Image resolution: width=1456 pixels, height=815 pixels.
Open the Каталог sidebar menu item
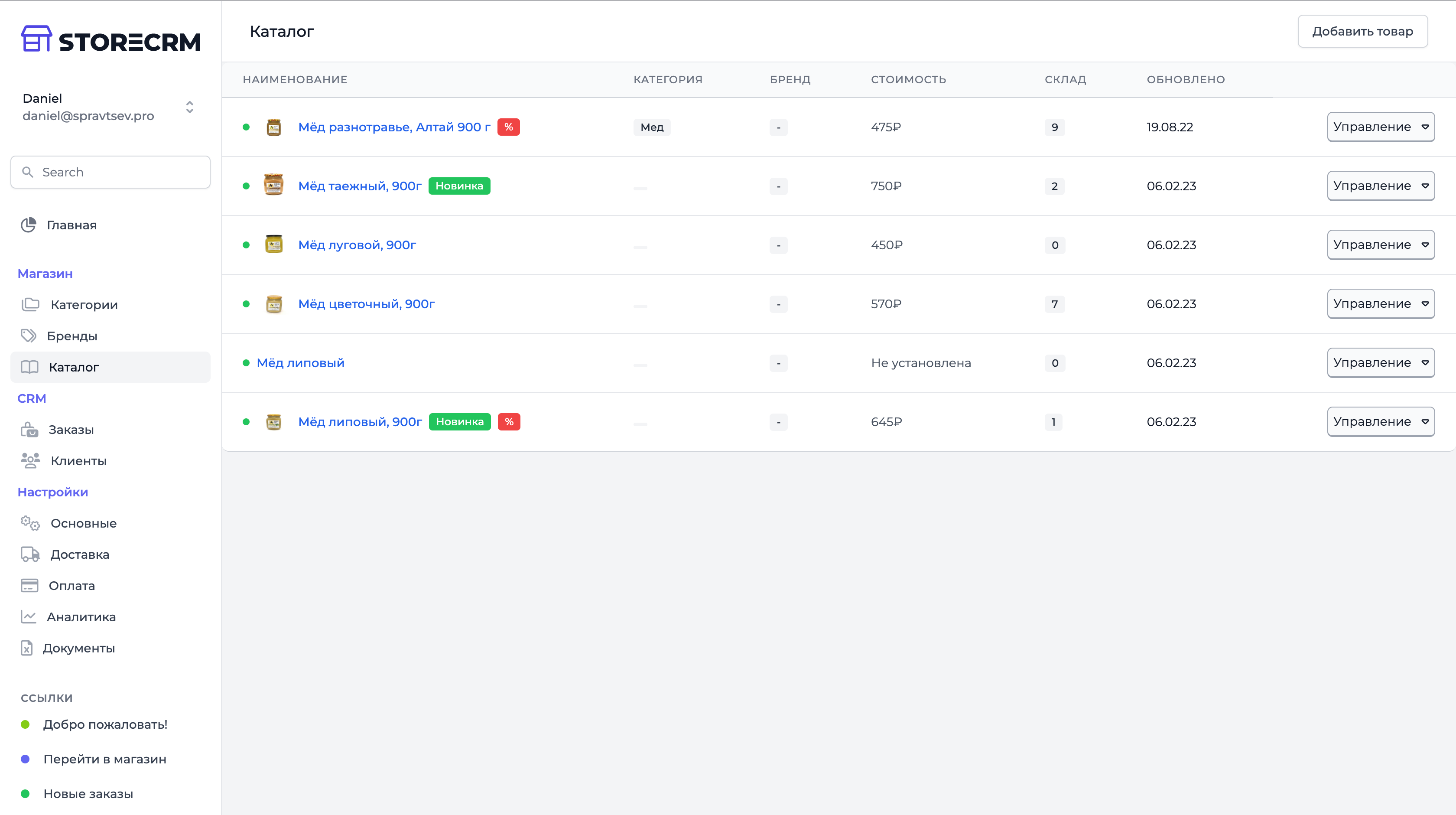(74, 368)
